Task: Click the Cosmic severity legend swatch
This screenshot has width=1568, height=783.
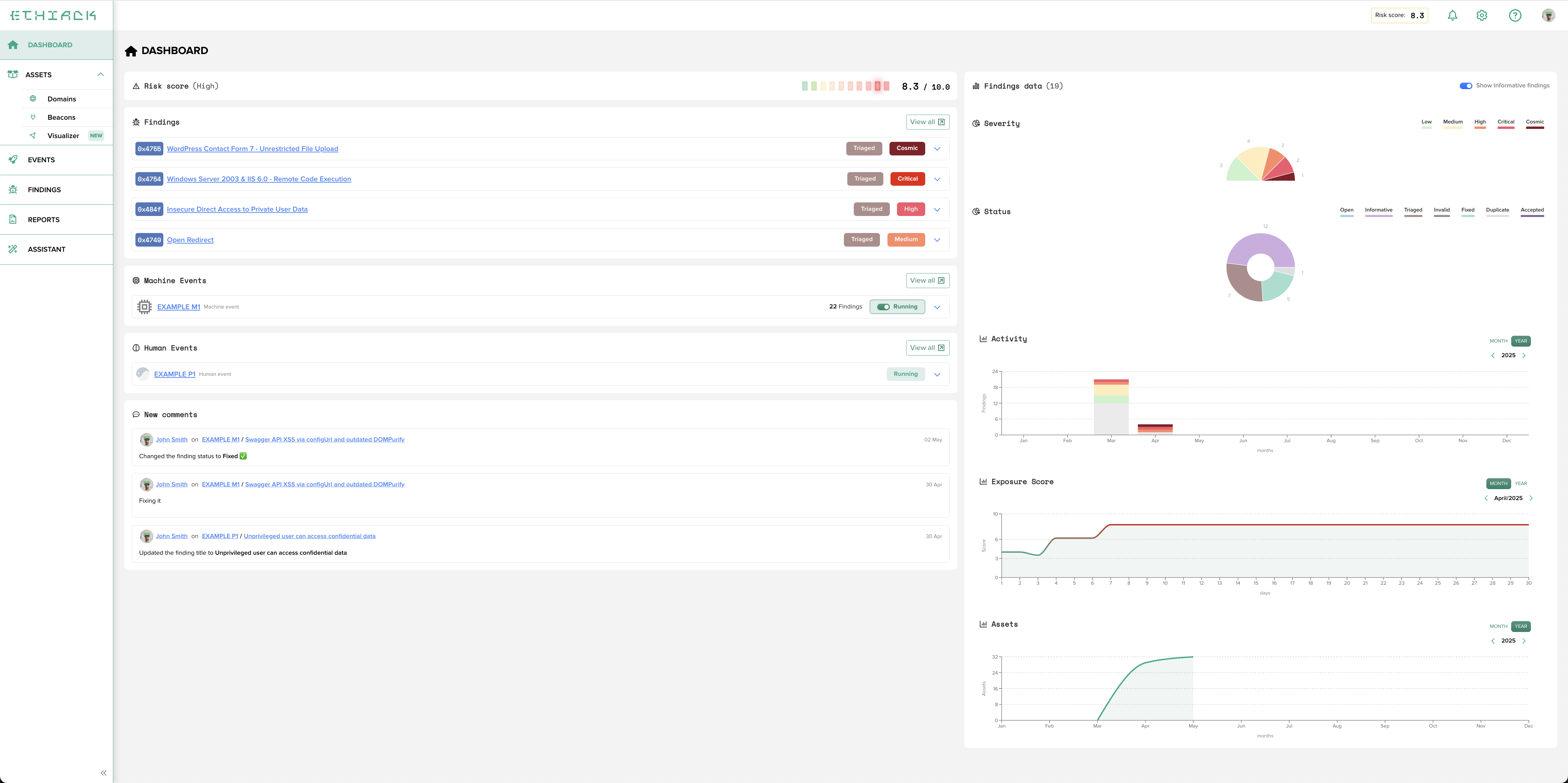Action: [1535, 127]
